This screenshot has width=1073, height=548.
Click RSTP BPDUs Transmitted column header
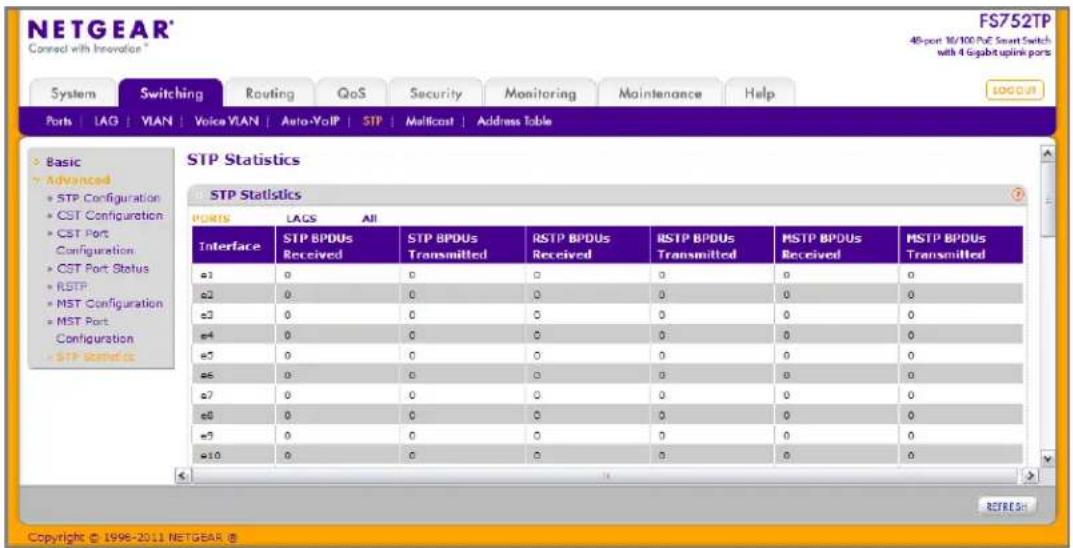[x=712, y=246]
